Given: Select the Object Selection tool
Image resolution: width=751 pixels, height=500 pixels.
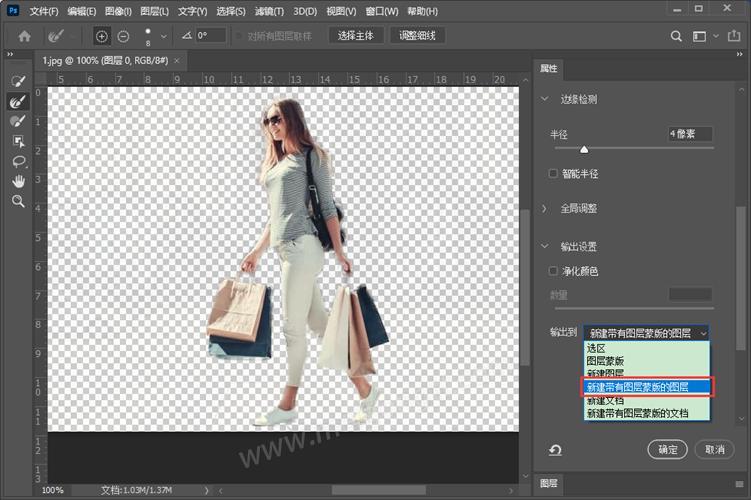Looking at the screenshot, I should [18, 141].
